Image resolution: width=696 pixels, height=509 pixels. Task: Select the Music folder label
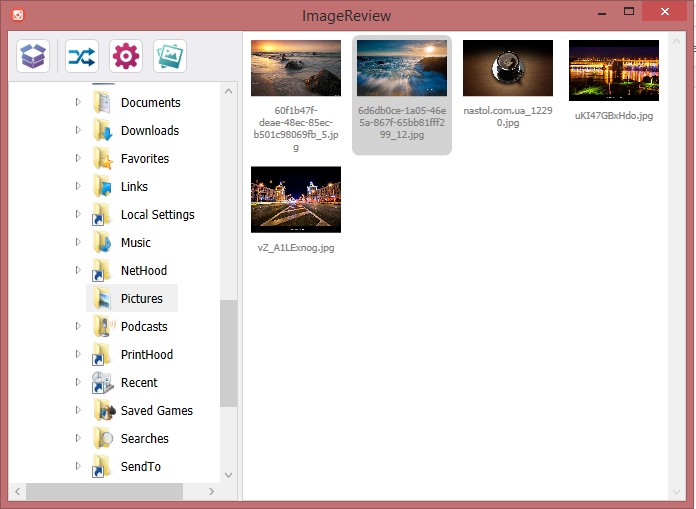click(135, 242)
